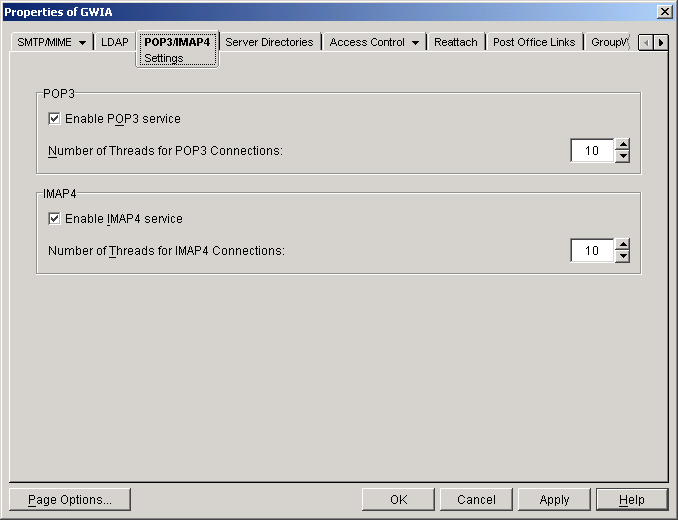Confirm settings with the OK button
The image size is (678, 520).
[398, 500]
